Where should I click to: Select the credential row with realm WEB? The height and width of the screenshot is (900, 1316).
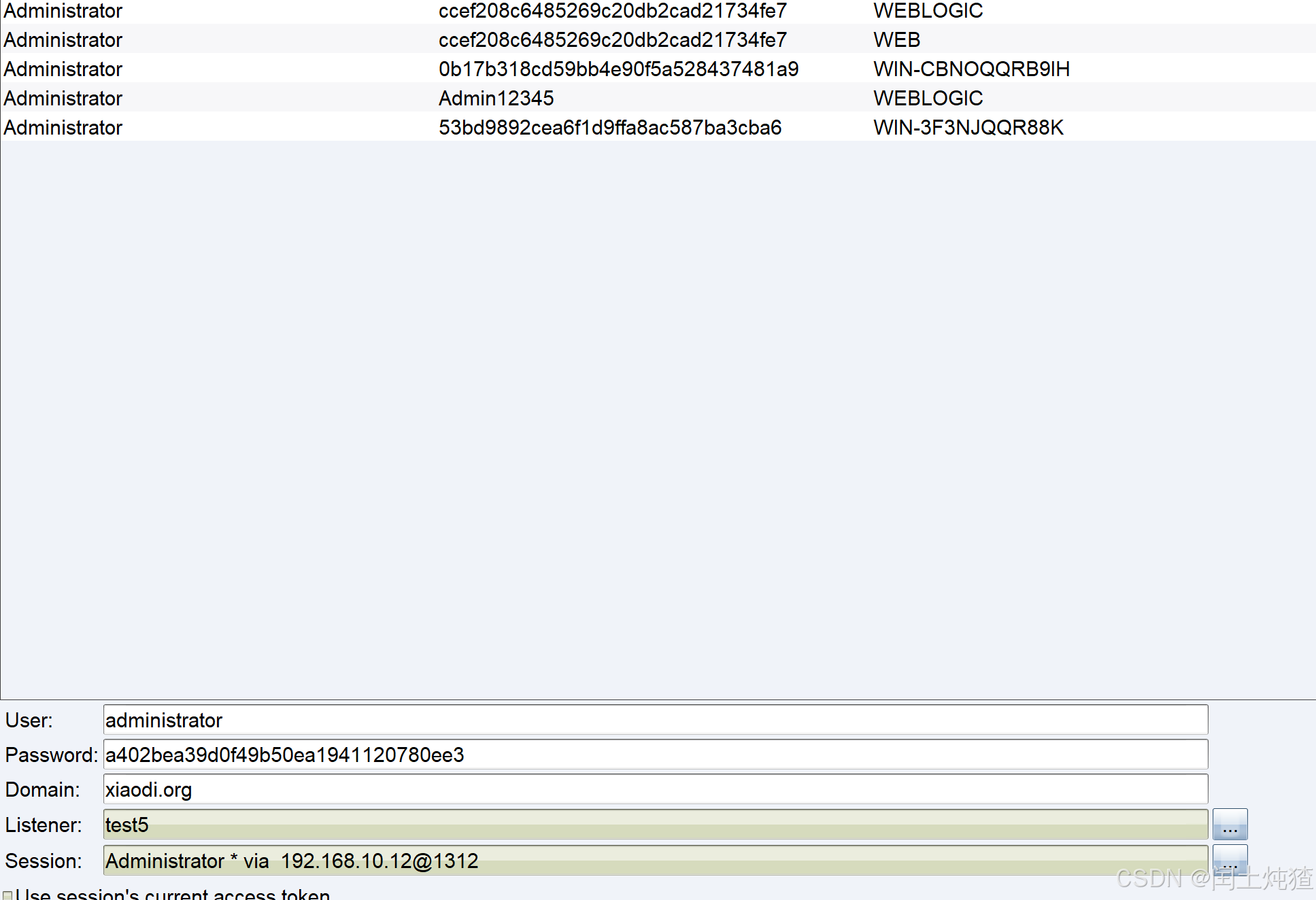click(x=896, y=40)
